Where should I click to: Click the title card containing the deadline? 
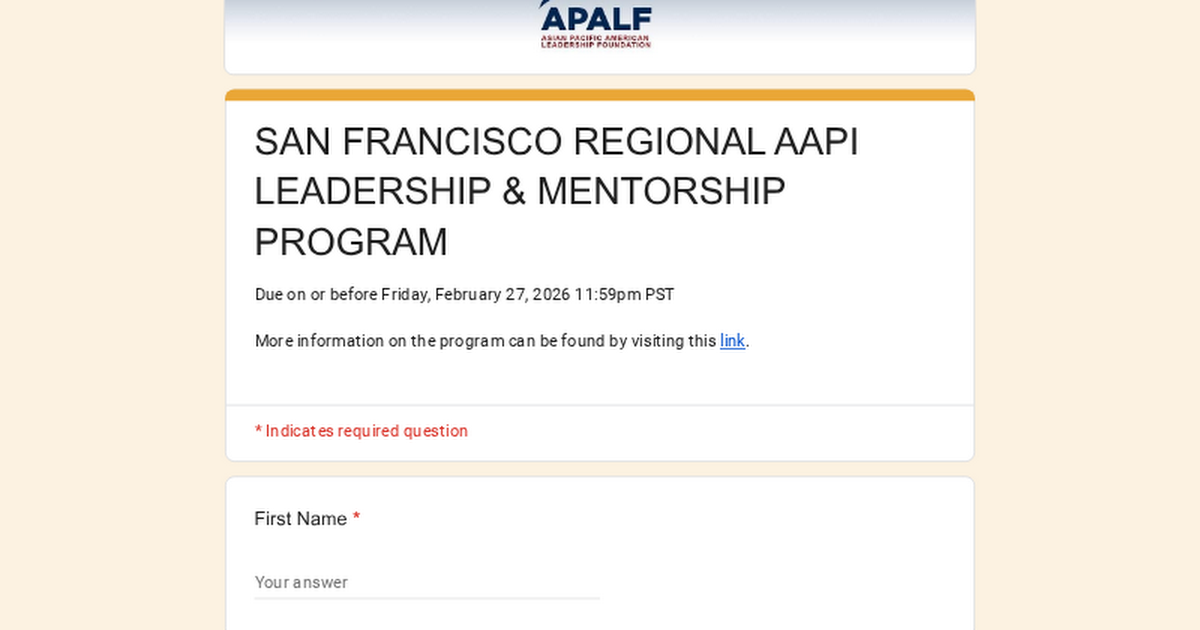coord(599,250)
